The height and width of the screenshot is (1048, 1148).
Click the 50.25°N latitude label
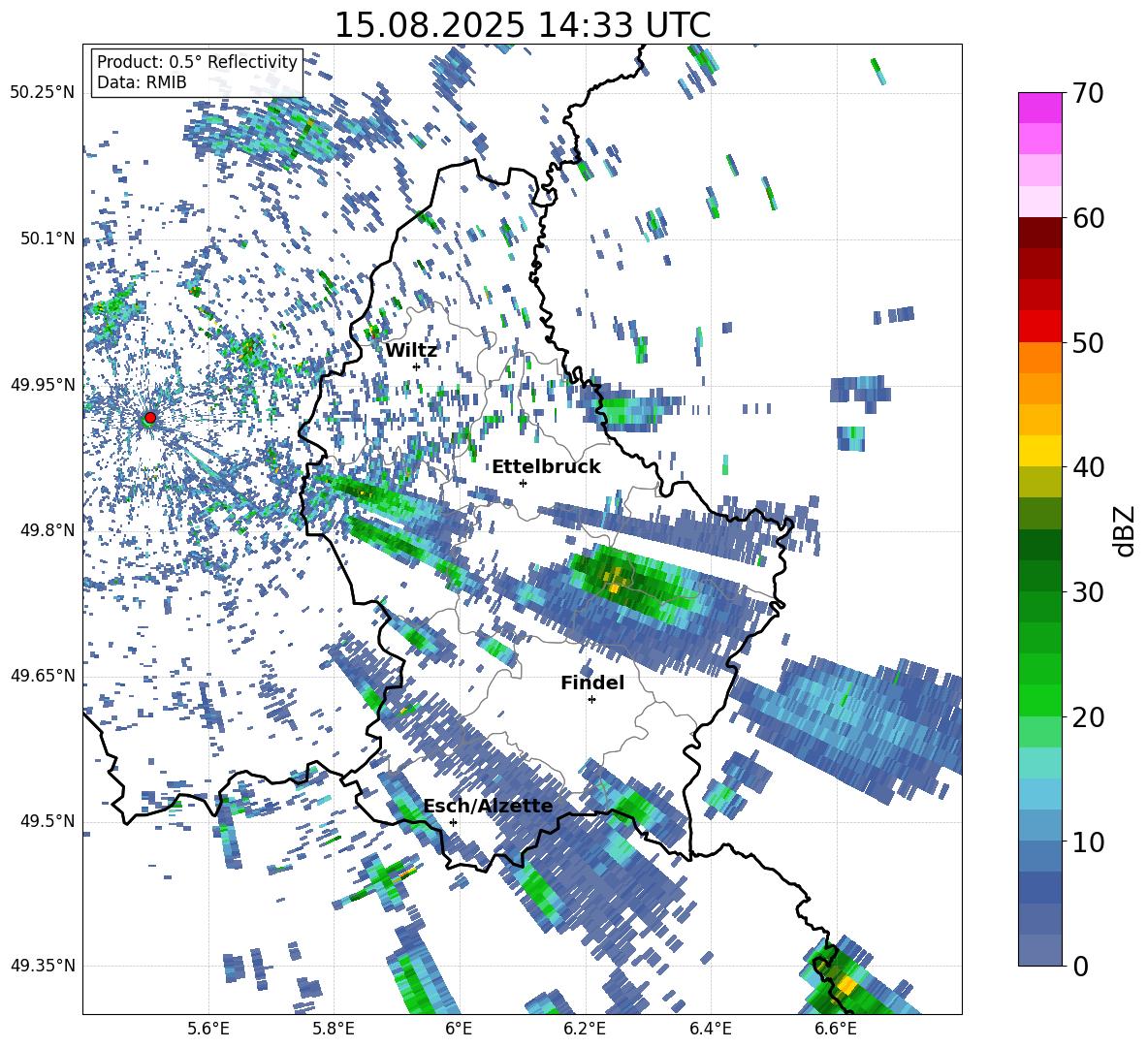point(43,93)
